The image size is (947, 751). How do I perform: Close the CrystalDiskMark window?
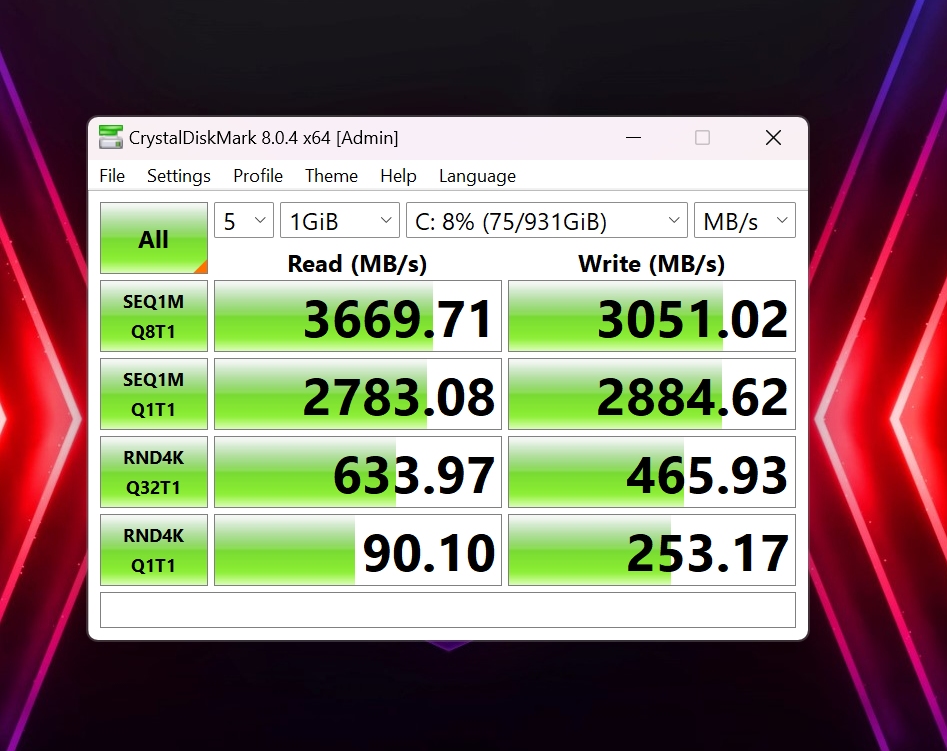point(773,138)
